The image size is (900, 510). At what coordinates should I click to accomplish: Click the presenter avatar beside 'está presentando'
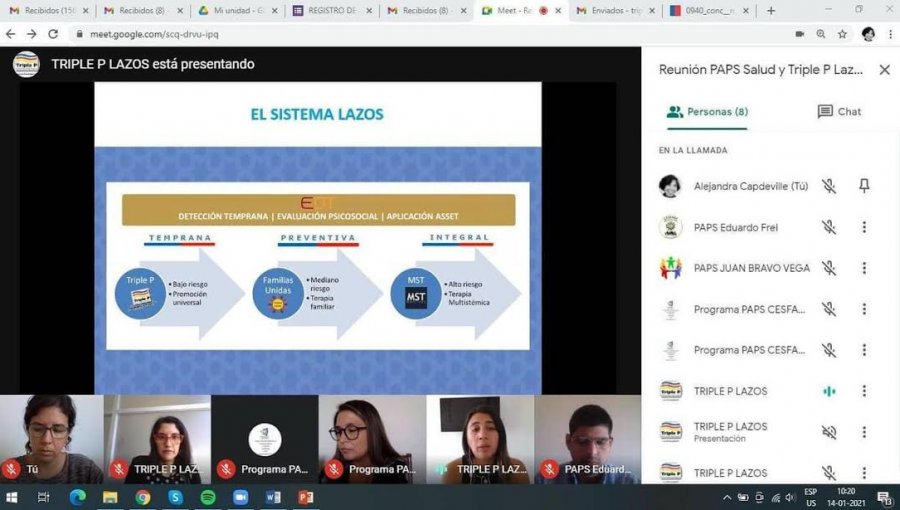coord(26,64)
